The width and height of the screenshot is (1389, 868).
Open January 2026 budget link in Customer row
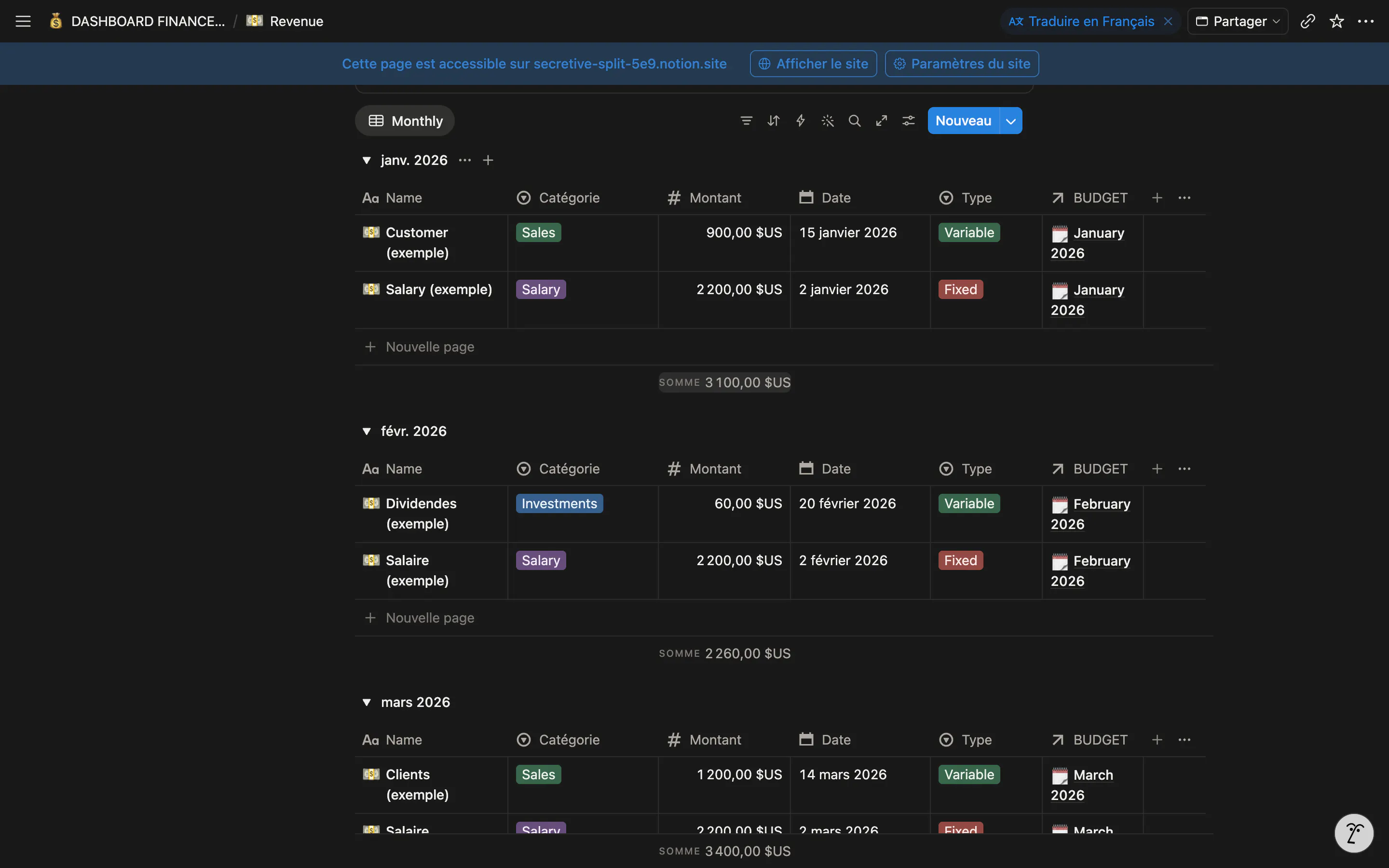coord(1087,243)
